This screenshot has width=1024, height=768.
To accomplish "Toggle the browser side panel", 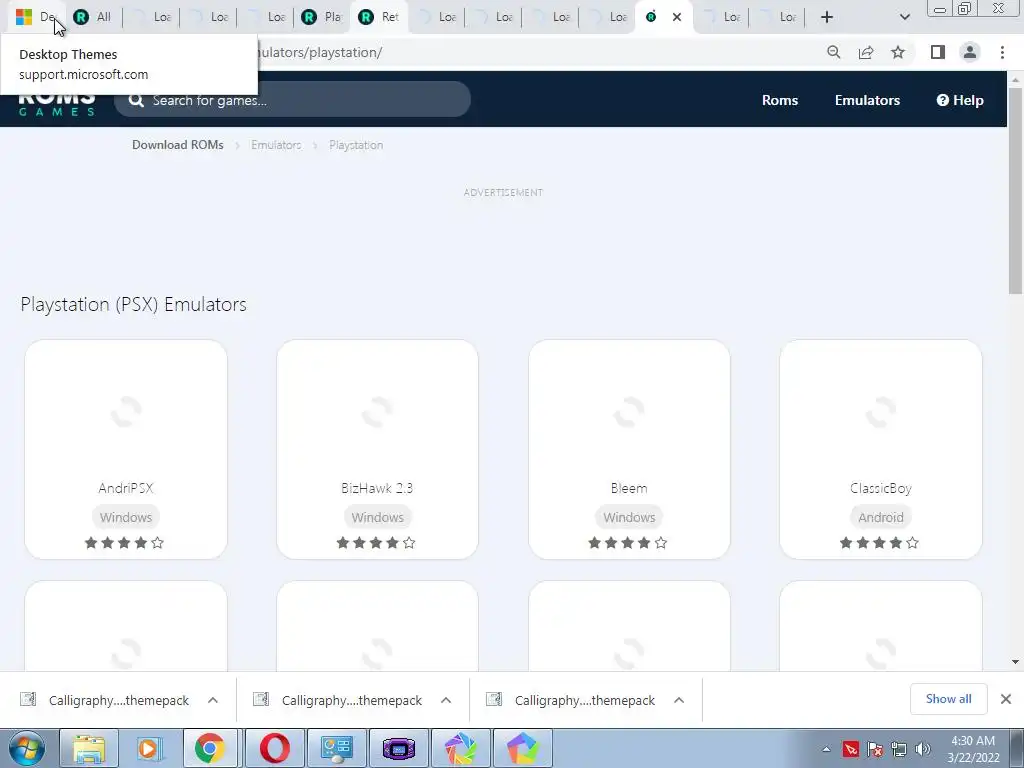I will click(x=938, y=52).
